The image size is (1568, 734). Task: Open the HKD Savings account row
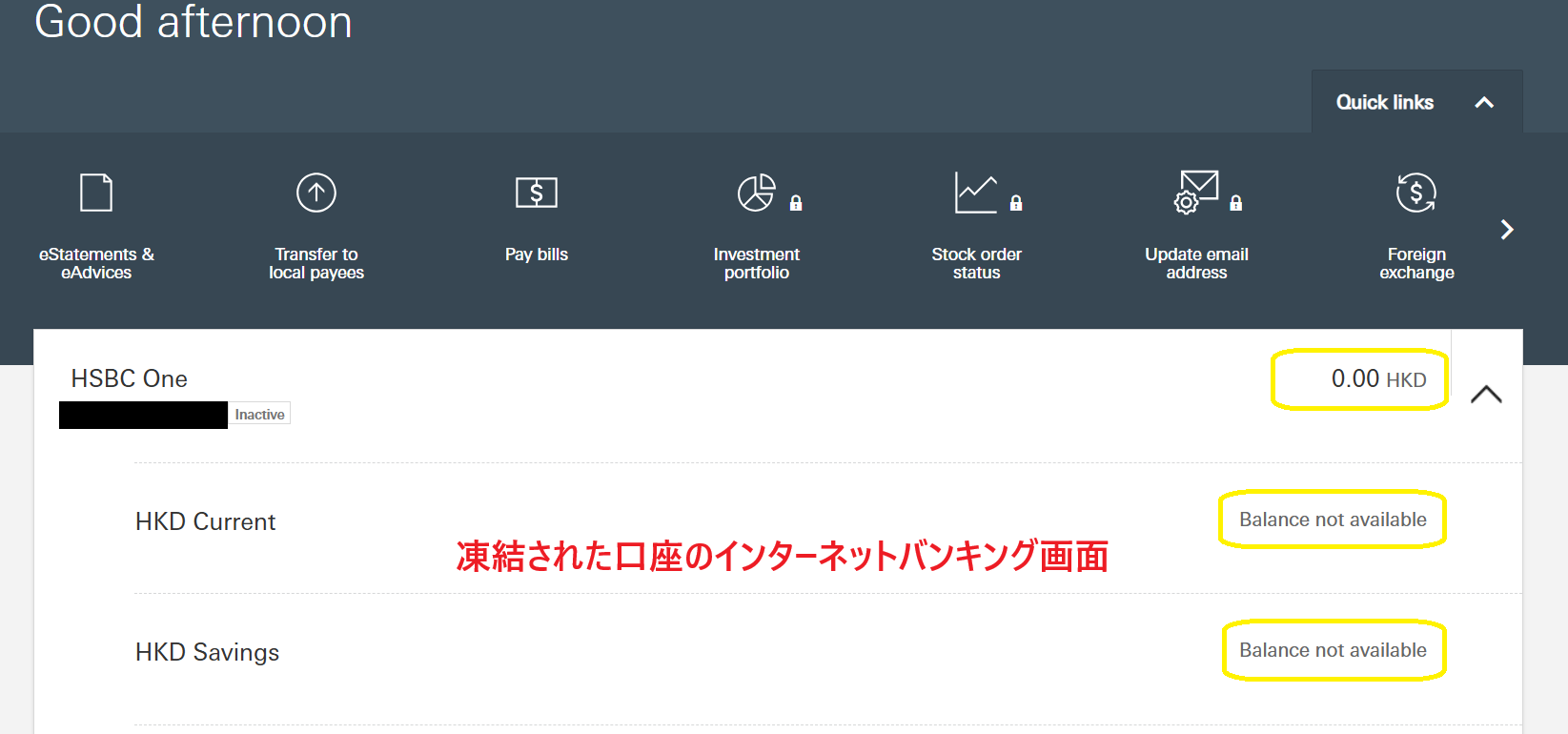pos(208,652)
